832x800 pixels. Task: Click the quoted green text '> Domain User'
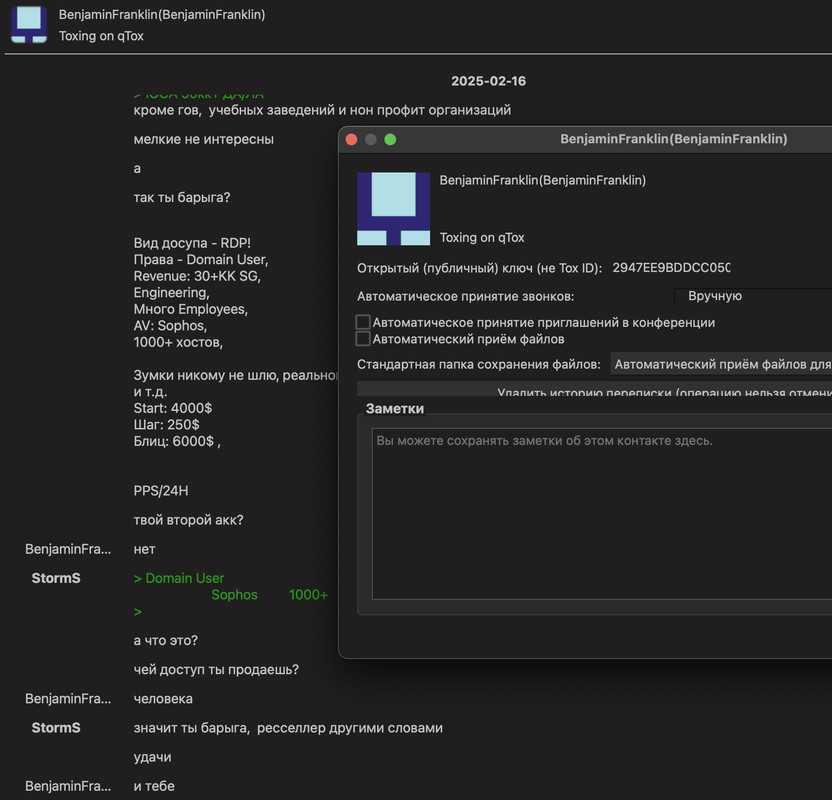coord(179,578)
